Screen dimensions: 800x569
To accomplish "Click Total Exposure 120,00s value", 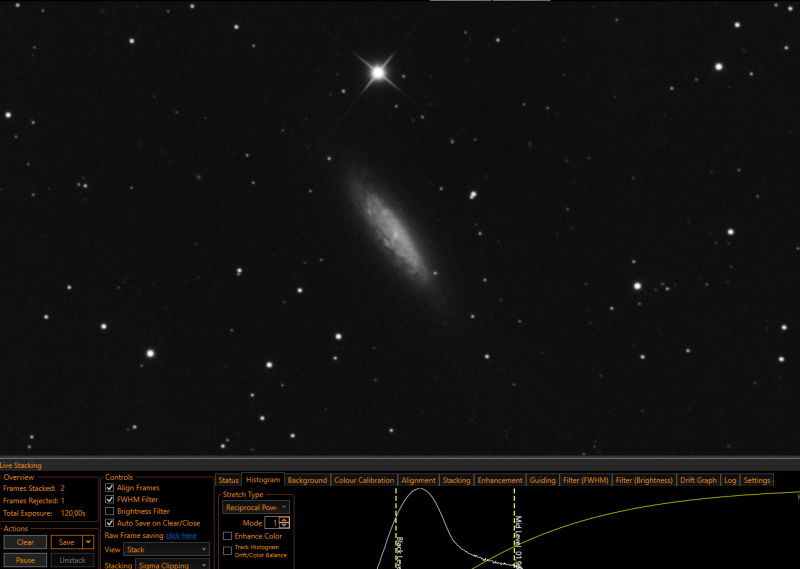I will point(73,513).
